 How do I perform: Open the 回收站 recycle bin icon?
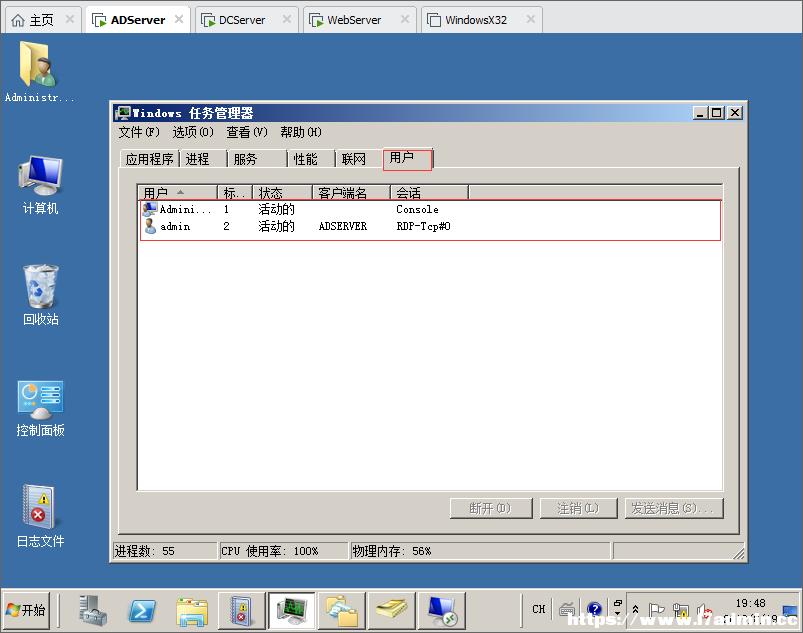(40, 295)
